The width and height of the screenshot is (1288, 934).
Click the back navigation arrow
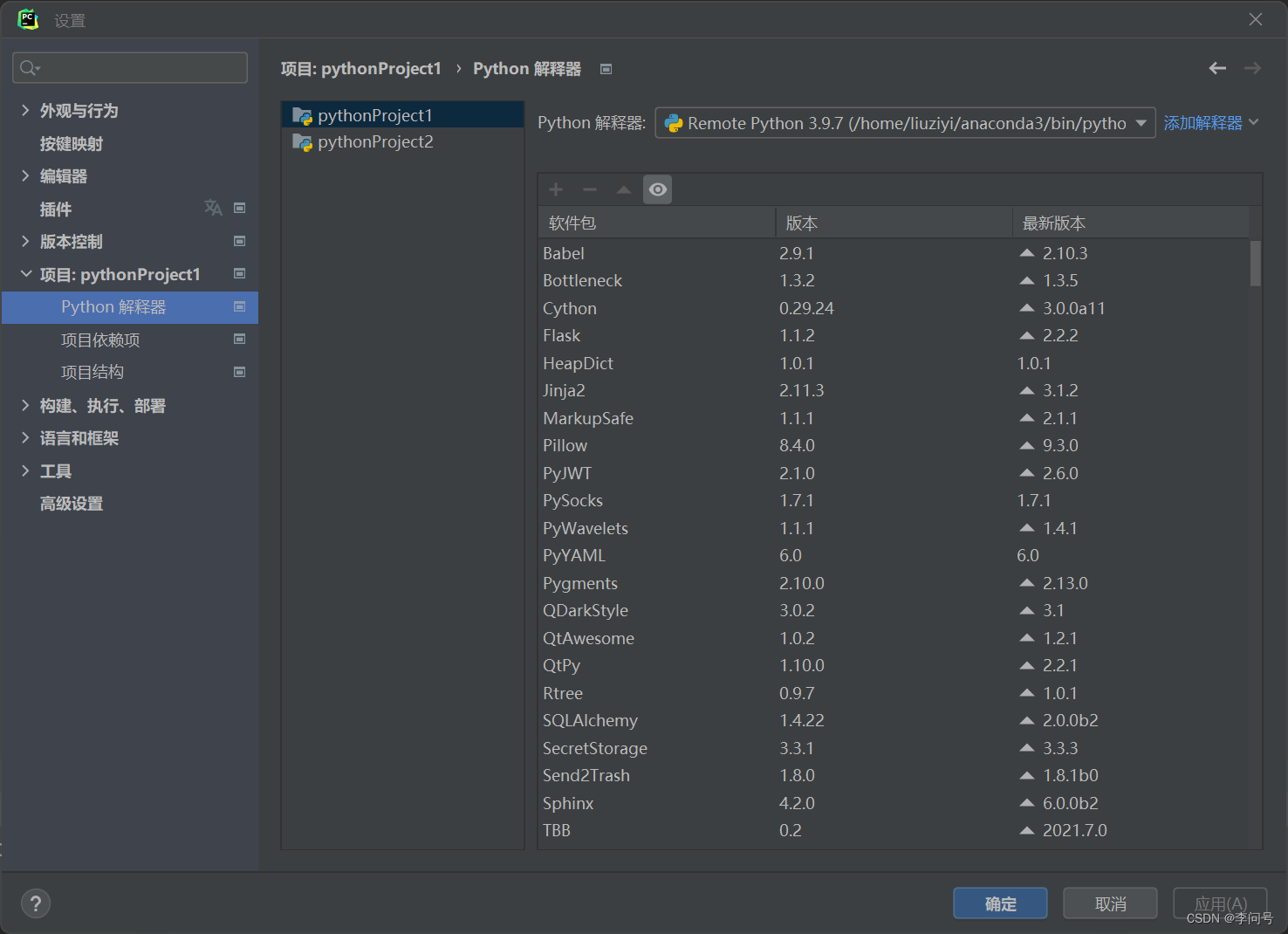pos(1217,68)
